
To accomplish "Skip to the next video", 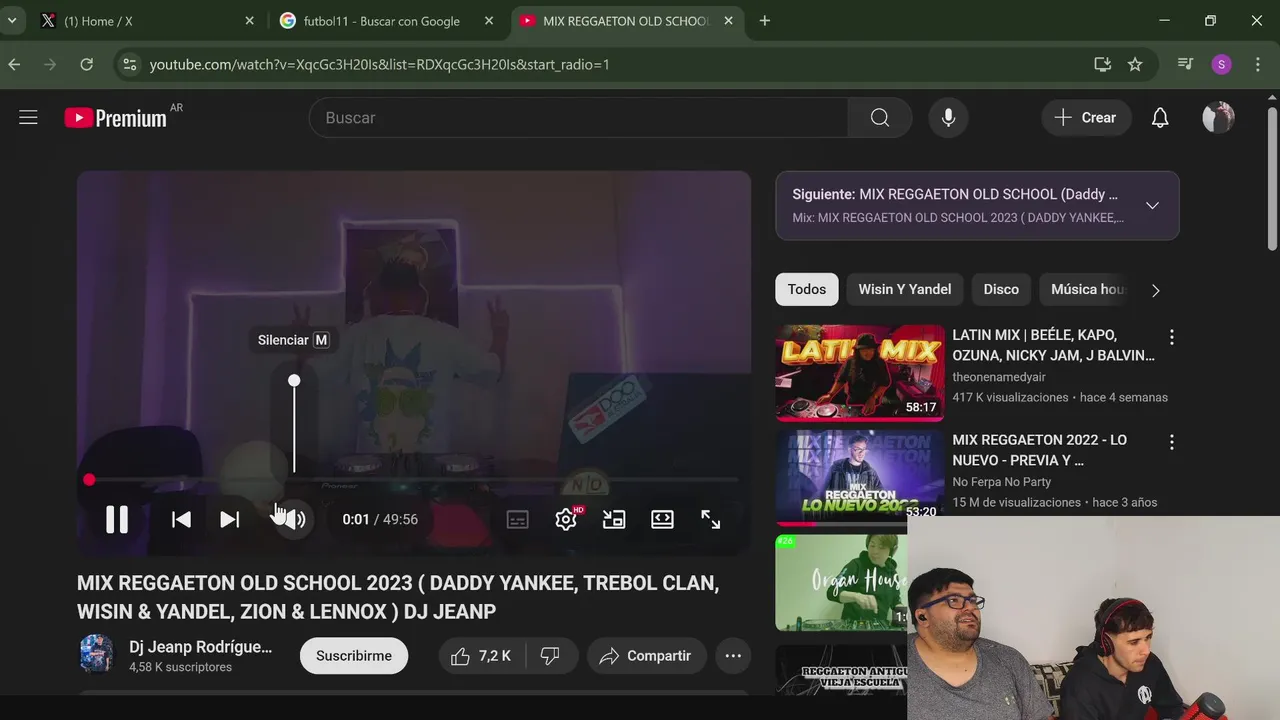I will click(230, 519).
